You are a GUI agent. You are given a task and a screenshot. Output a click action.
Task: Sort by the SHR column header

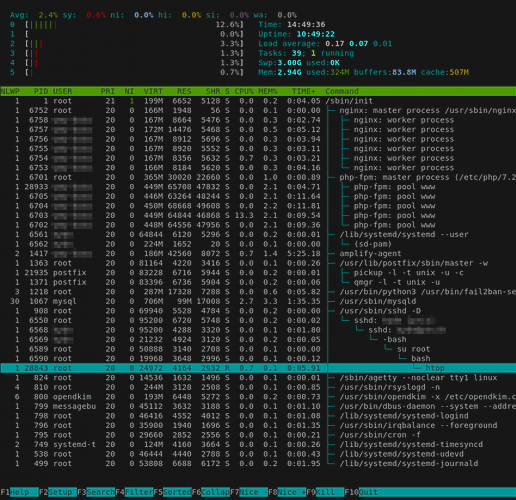pos(213,91)
